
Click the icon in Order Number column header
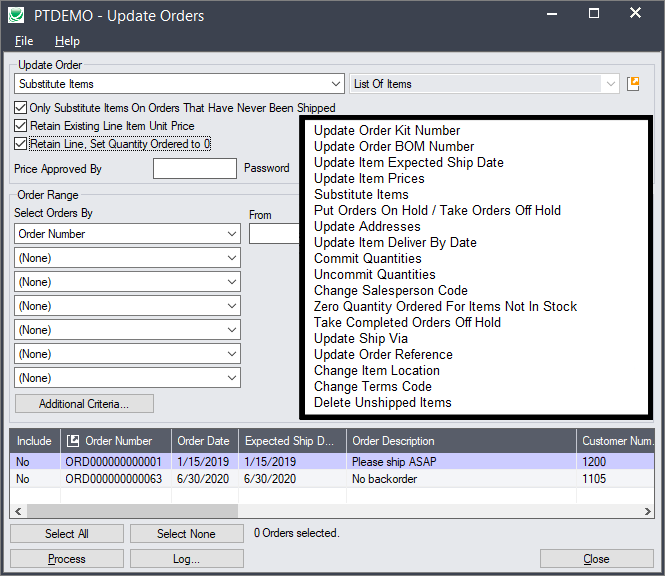coord(72,441)
